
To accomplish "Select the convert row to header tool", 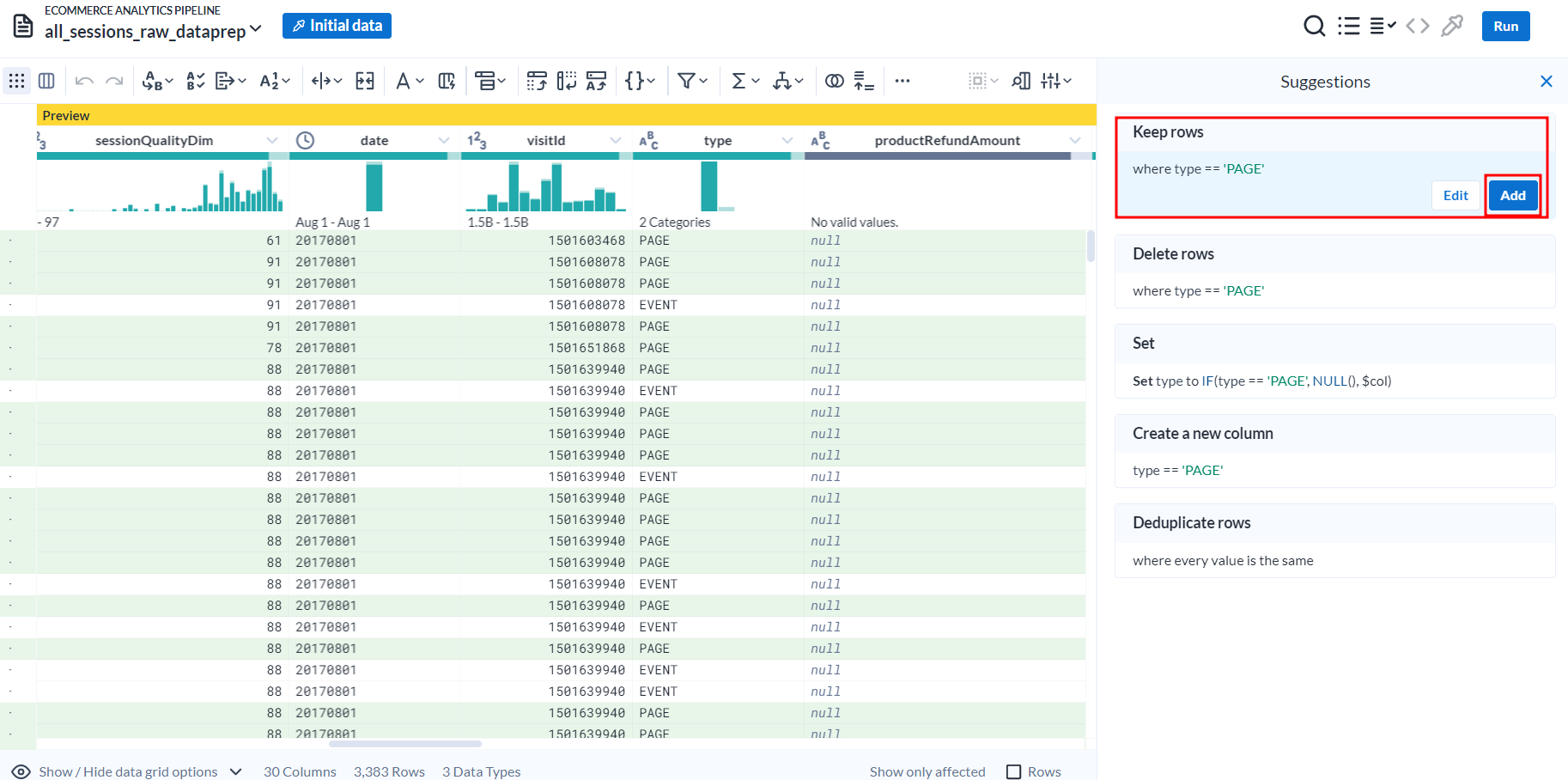I will (597, 81).
